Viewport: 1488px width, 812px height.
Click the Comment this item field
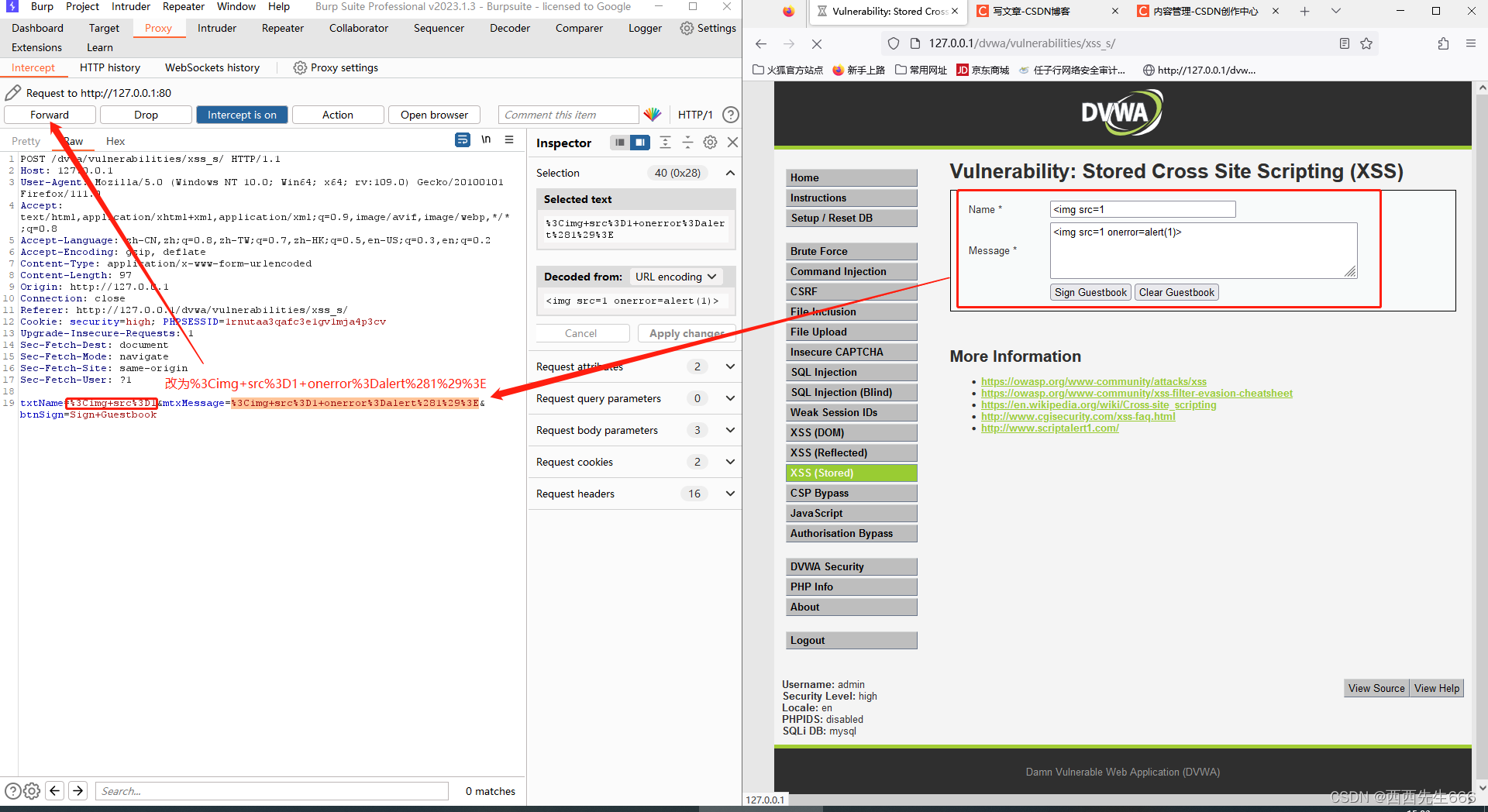[x=568, y=115]
